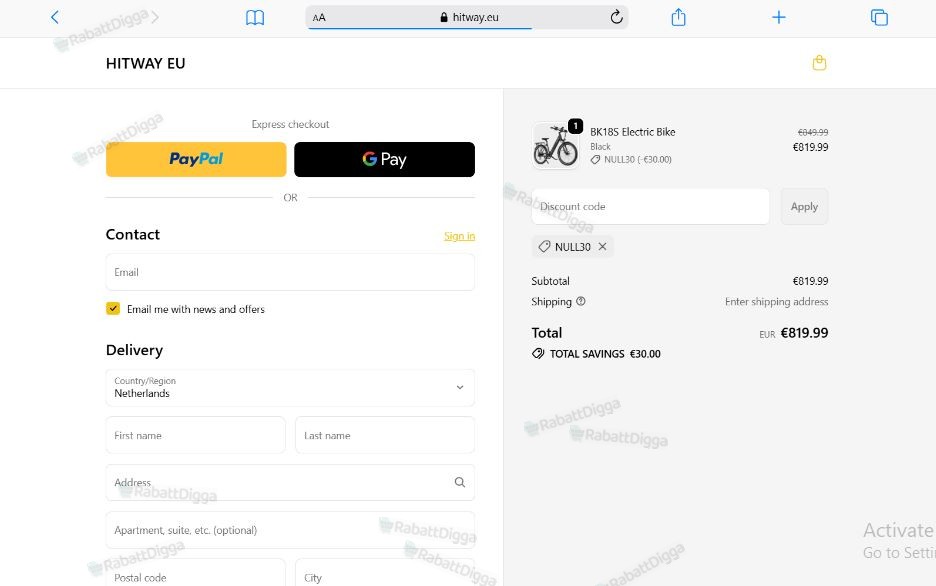Expand the Country/Region dropdown
Viewport: 936px width, 586px height.
point(290,388)
